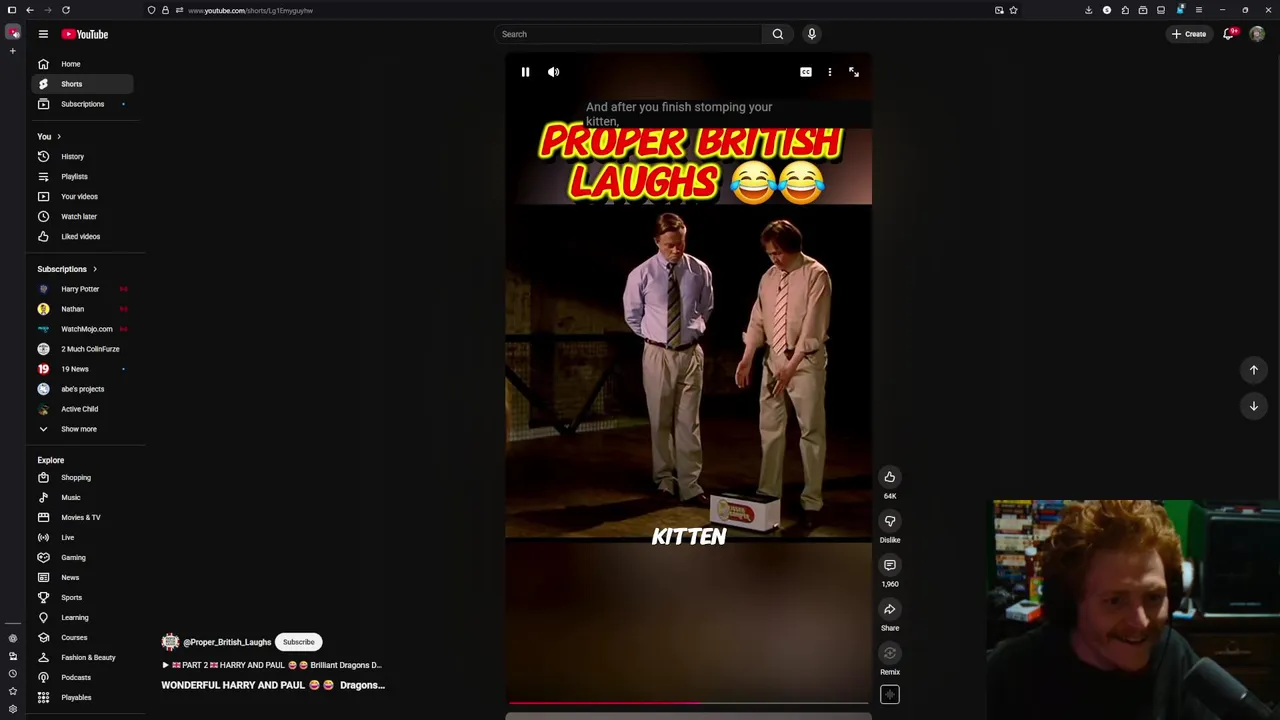Open Learning in Explore

click(x=83, y=617)
